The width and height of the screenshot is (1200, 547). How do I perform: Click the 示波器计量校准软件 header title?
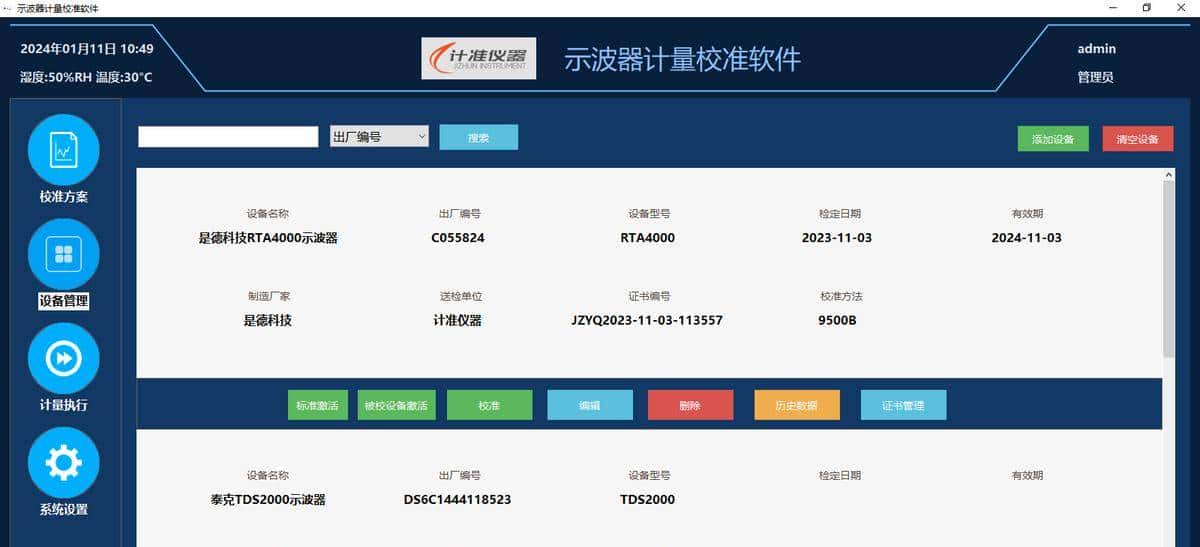click(683, 59)
